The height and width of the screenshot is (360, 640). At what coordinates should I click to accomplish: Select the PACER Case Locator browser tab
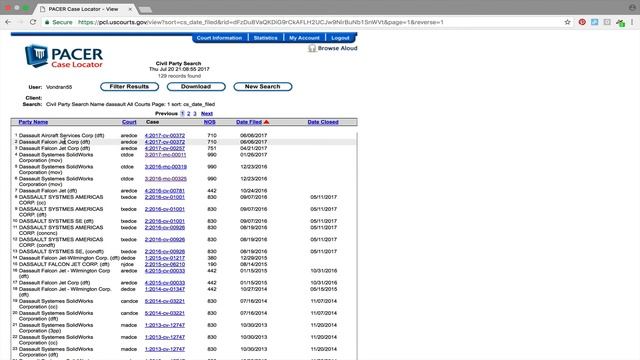(84, 9)
